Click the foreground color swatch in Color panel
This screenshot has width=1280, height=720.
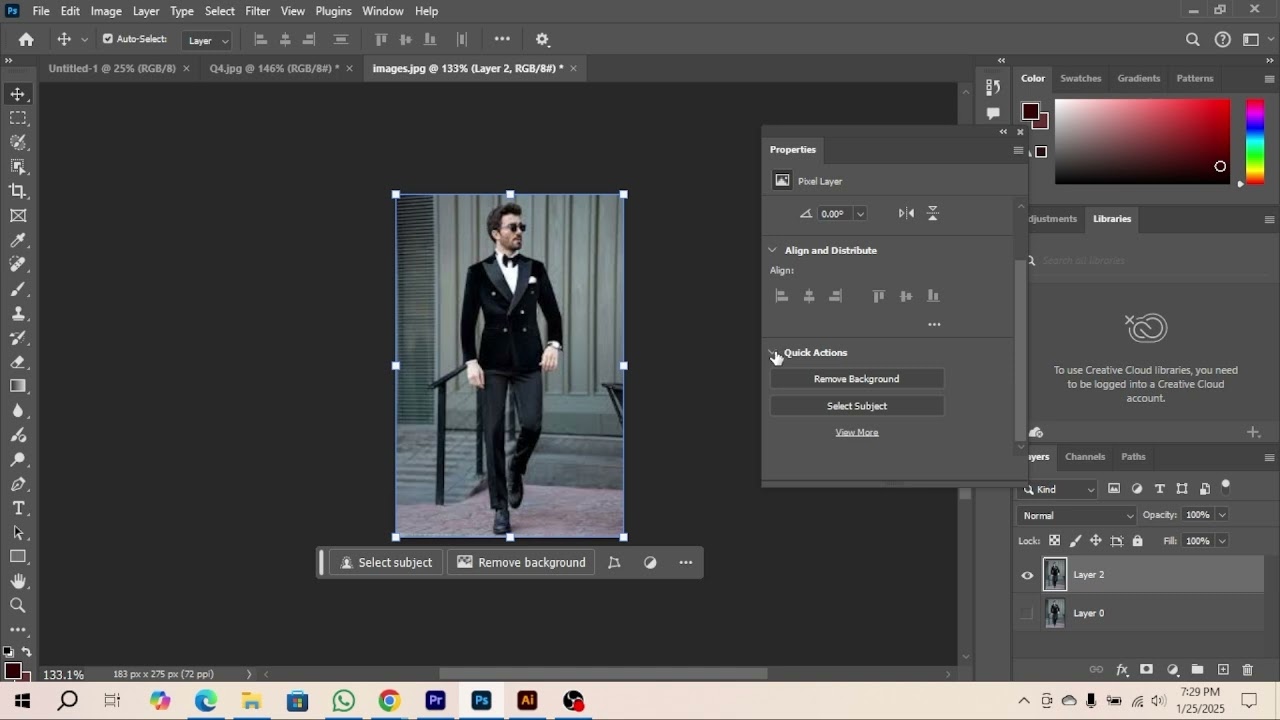[x=1030, y=111]
